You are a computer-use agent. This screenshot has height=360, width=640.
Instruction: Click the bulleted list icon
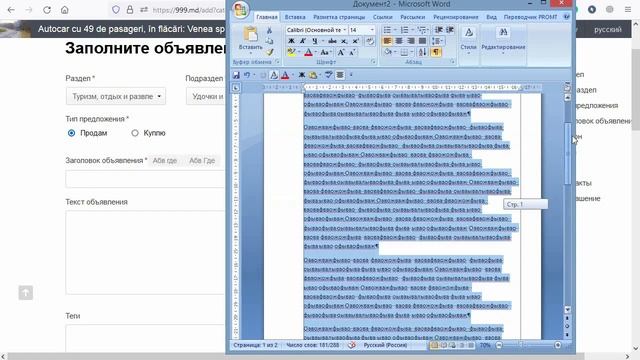(387, 30)
